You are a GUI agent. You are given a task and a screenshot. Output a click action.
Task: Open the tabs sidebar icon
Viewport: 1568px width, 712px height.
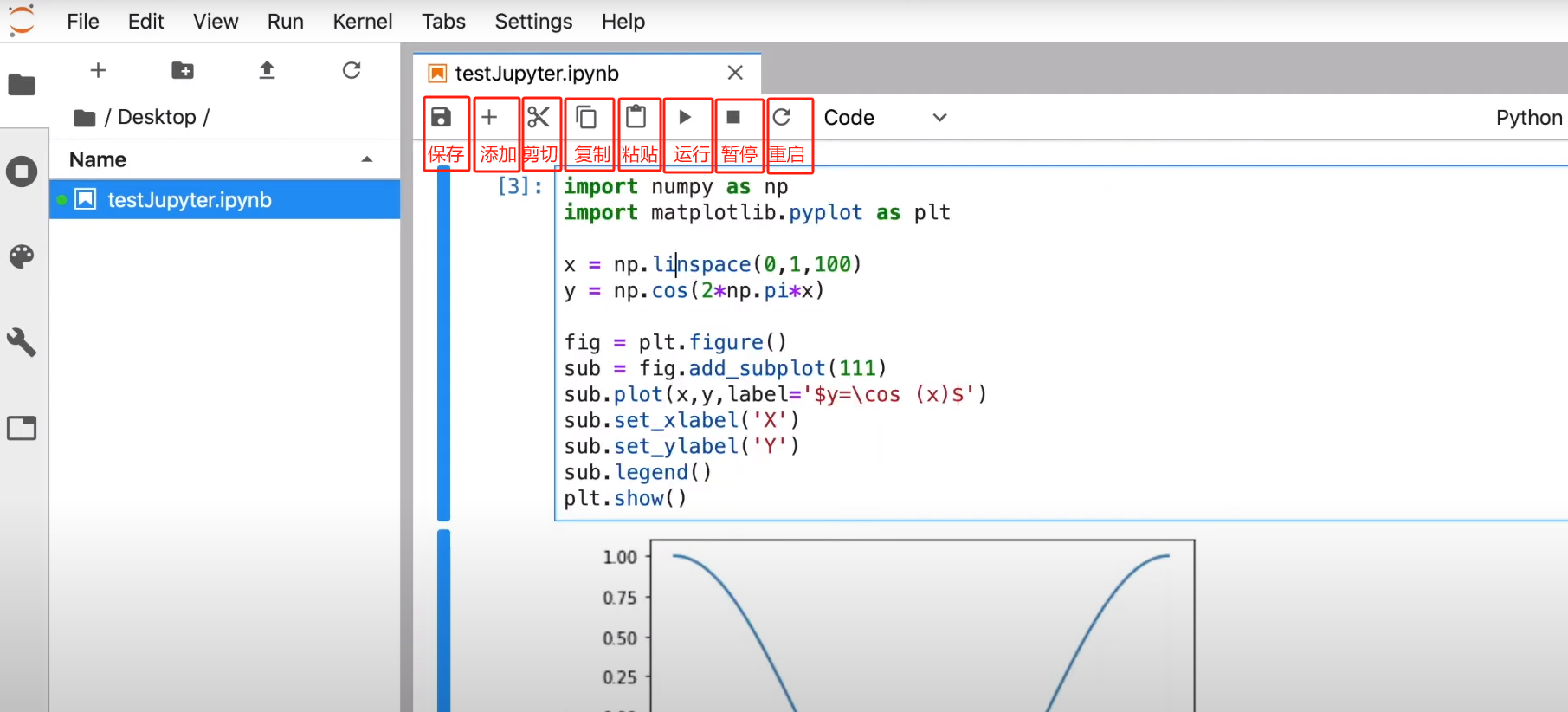pyautogui.click(x=22, y=428)
